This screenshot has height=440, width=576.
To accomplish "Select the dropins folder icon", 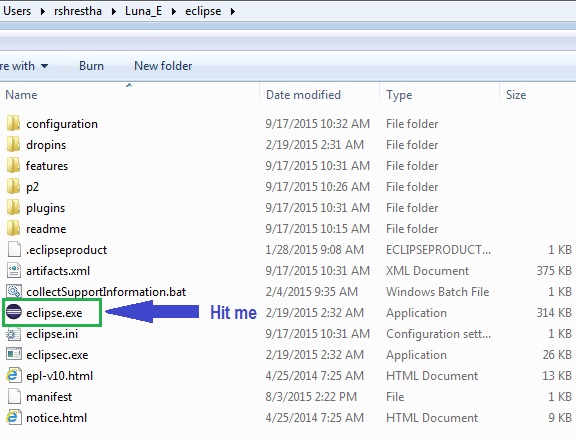I will (14, 144).
